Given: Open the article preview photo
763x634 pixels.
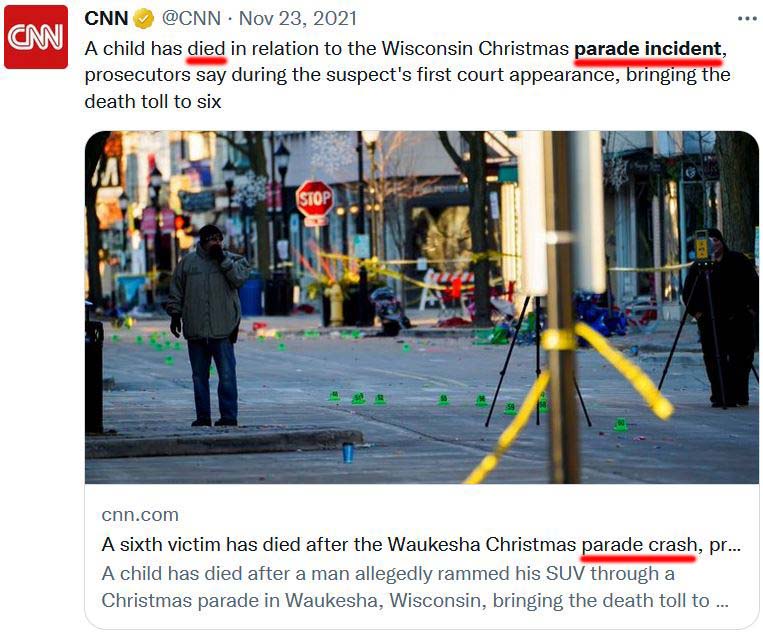Looking at the screenshot, I should 421,307.
